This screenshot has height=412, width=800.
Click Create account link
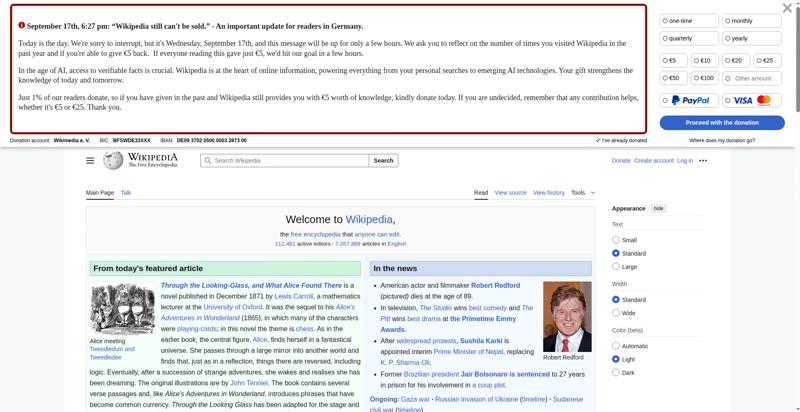point(654,161)
